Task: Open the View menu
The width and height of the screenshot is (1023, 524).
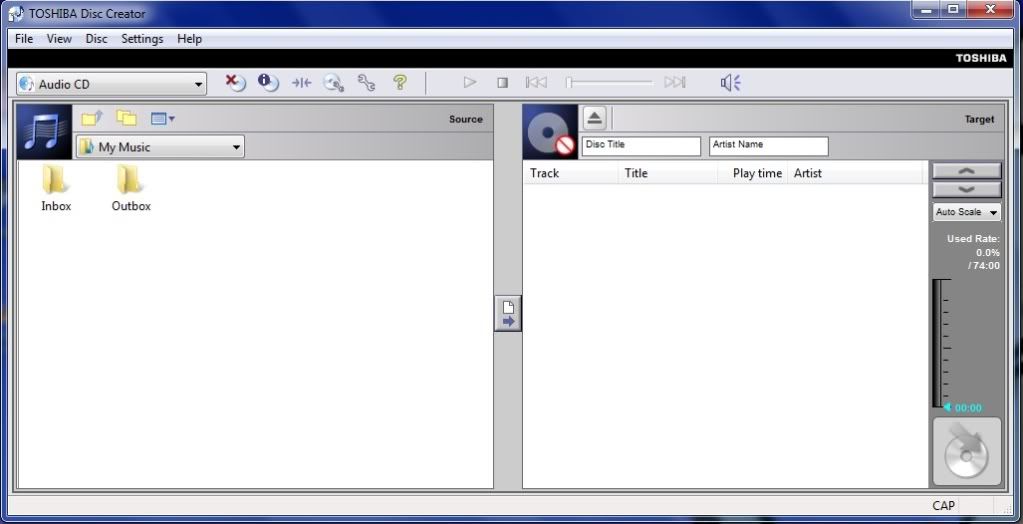Action: (x=59, y=39)
